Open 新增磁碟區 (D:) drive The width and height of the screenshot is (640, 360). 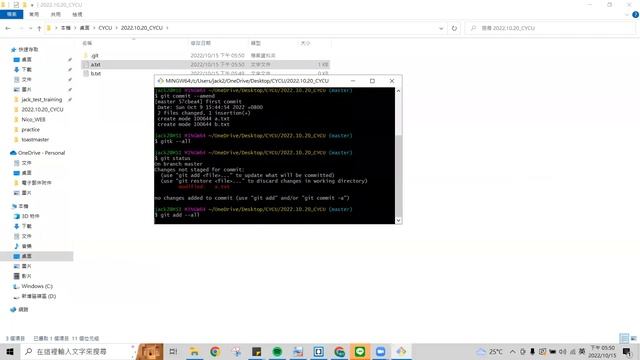[38, 296]
